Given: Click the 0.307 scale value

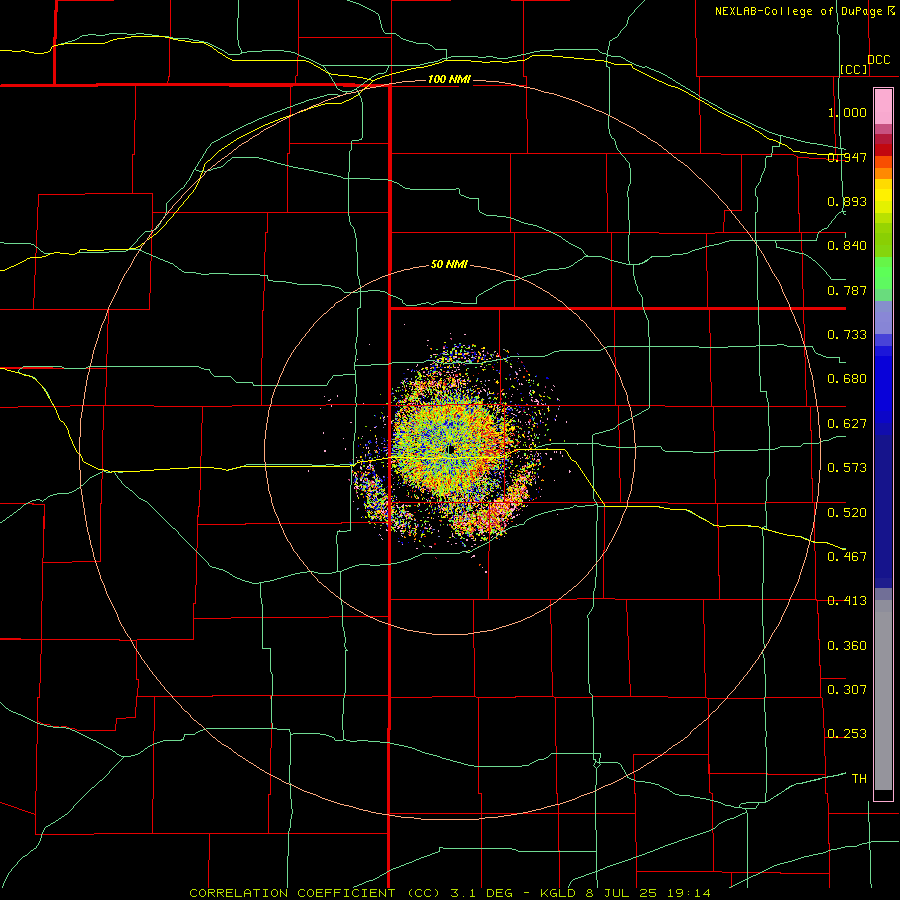Looking at the screenshot, I should [847, 690].
